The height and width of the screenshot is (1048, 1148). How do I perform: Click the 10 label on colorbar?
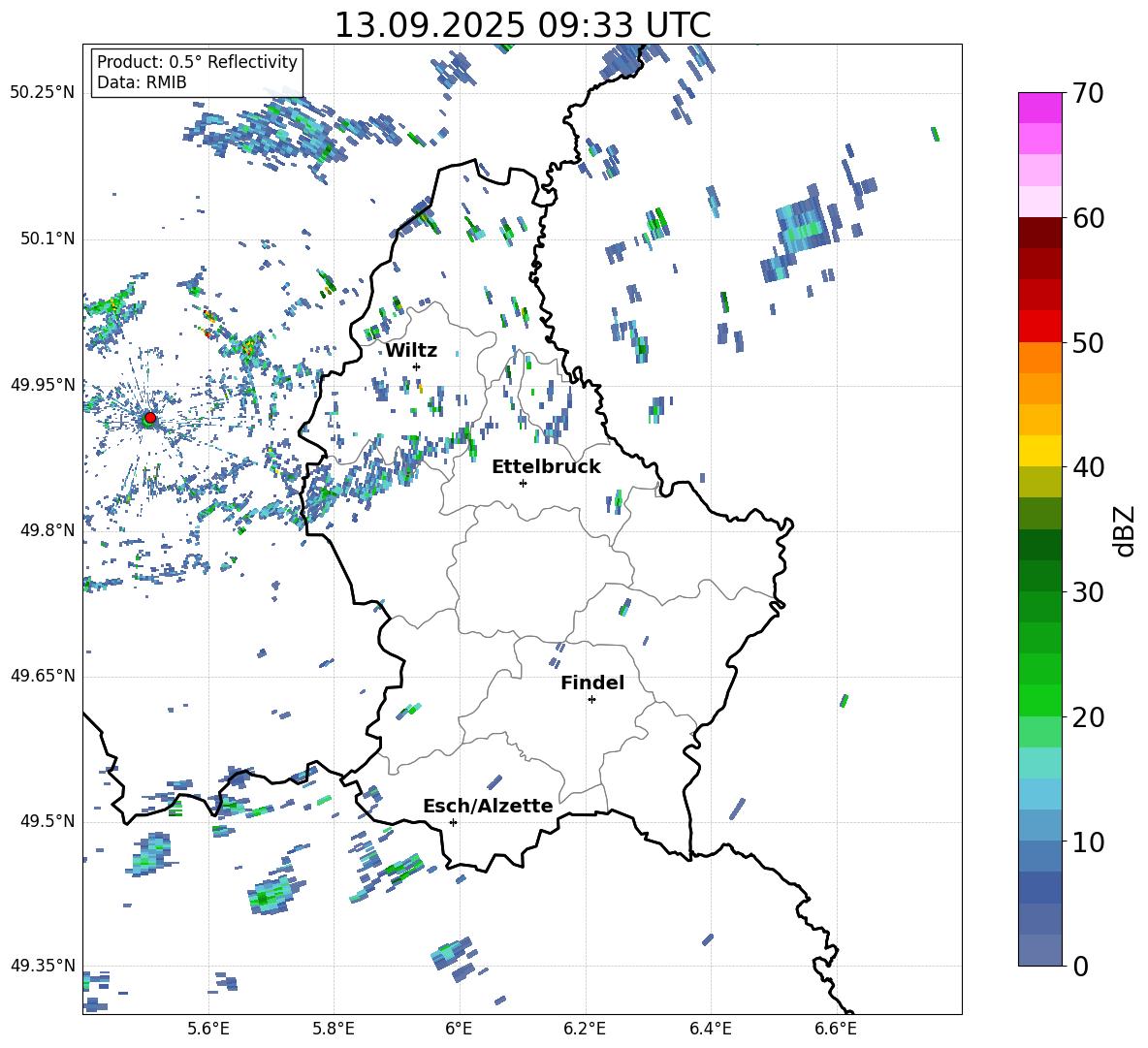[x=1089, y=842]
